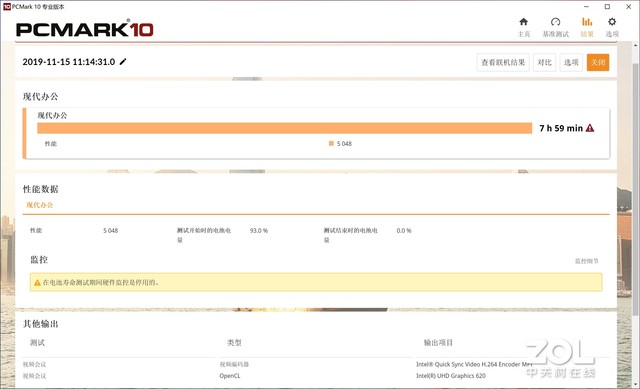Click the 选项 button next to 对比
This screenshot has width=640, height=389.
click(571, 62)
